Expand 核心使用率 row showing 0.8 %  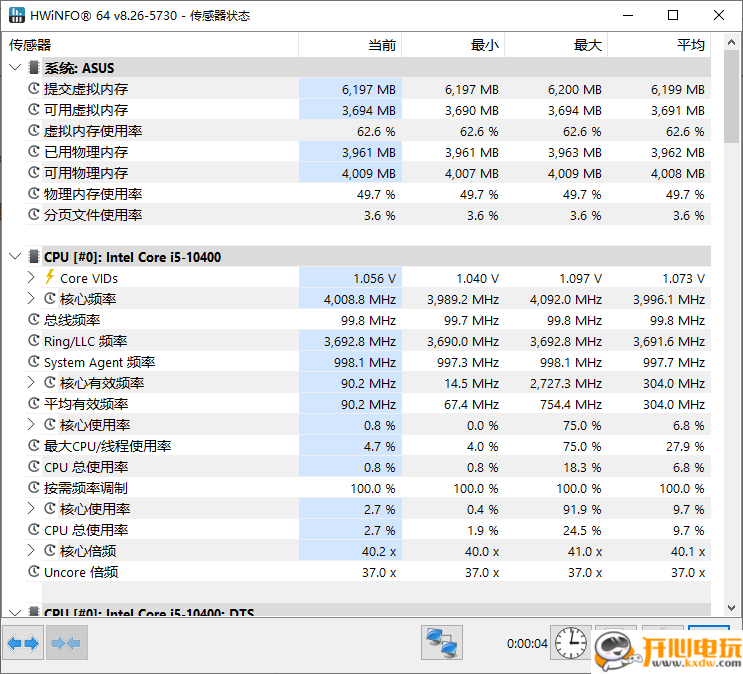pyautogui.click(x=31, y=425)
